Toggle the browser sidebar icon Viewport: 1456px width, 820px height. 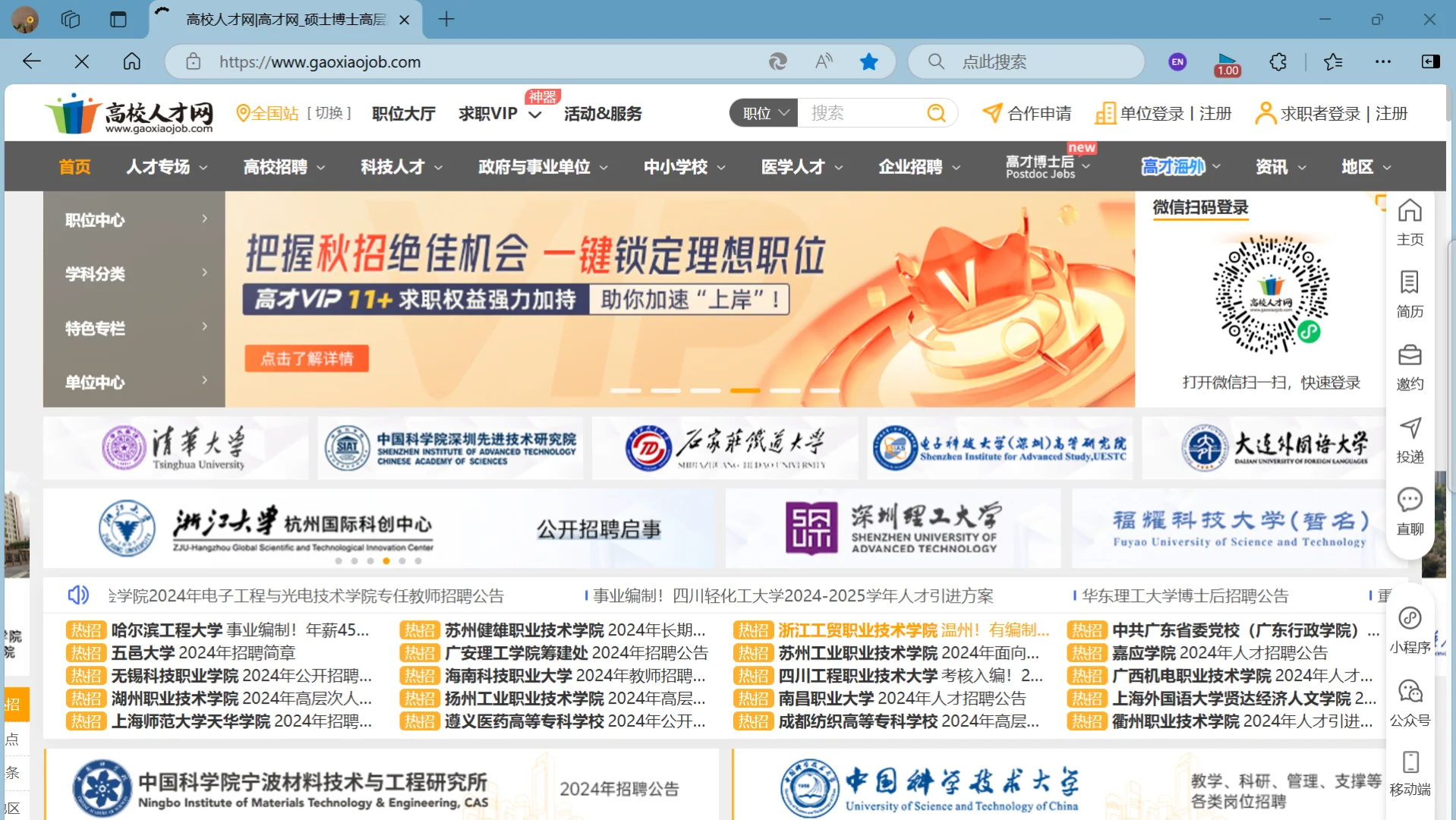(1430, 61)
